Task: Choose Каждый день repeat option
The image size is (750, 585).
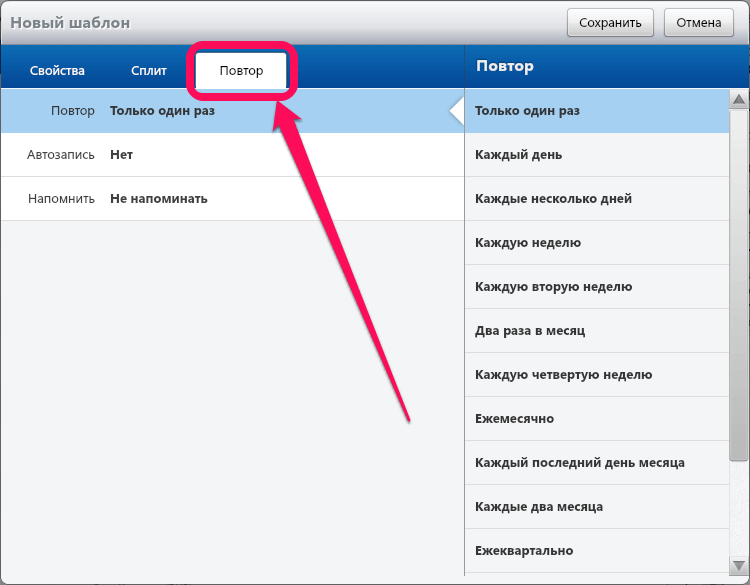Action: coord(596,155)
